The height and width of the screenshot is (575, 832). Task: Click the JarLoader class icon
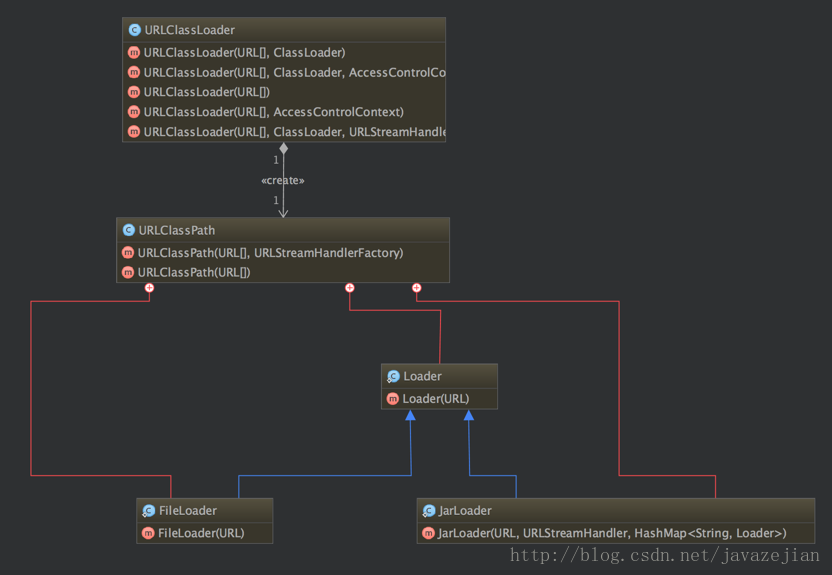click(x=428, y=511)
